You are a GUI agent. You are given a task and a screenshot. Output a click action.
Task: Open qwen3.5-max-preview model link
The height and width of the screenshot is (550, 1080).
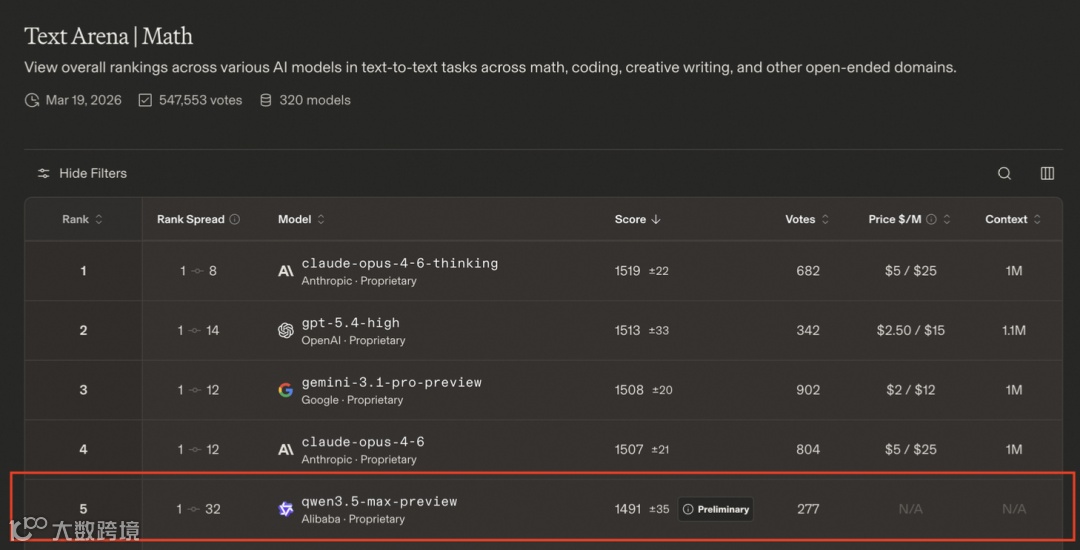(379, 502)
